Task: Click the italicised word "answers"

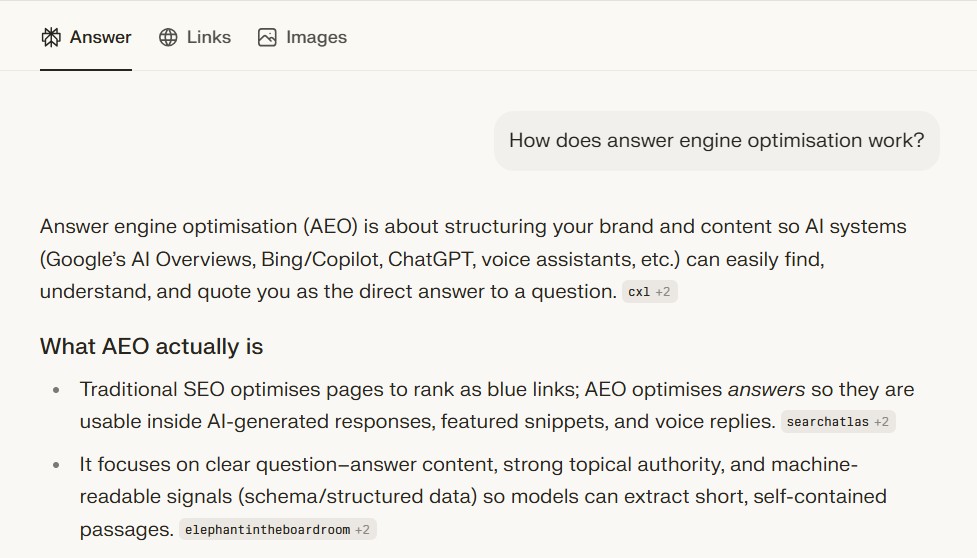Action: click(766, 389)
